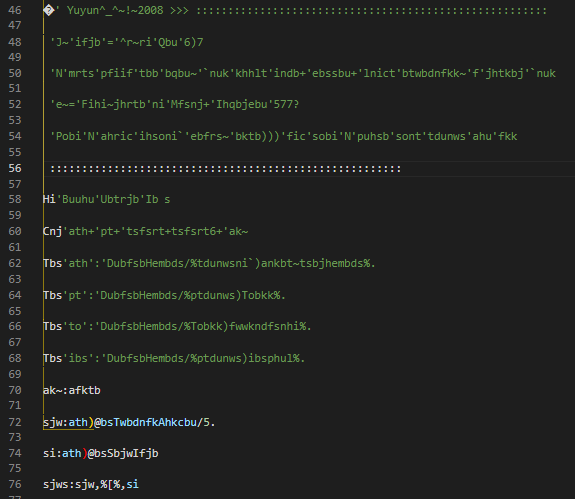
Task: Click the 'ak~:afktb' statement
Action: (72, 390)
